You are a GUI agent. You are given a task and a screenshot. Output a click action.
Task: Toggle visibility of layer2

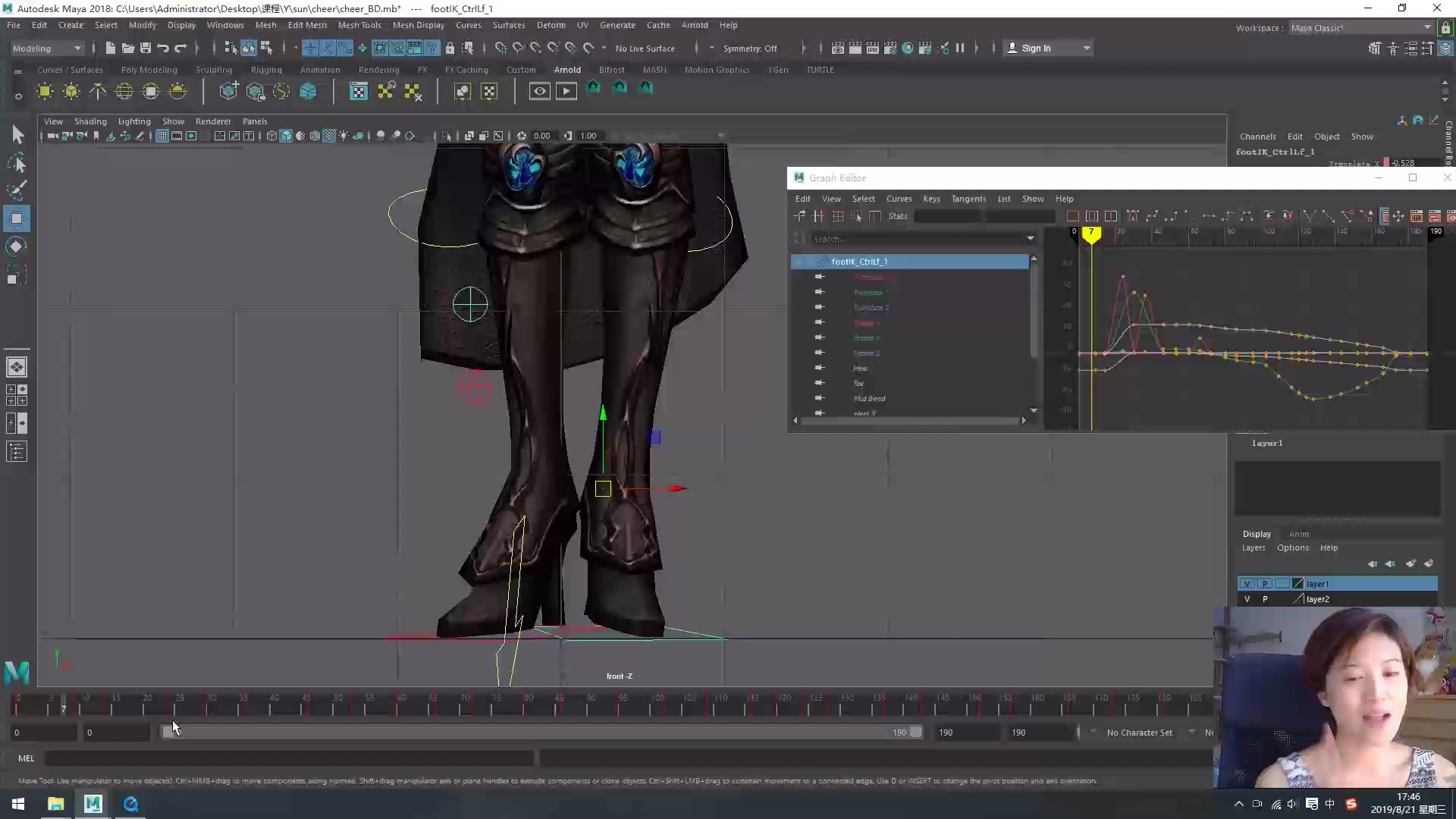pos(1246,598)
